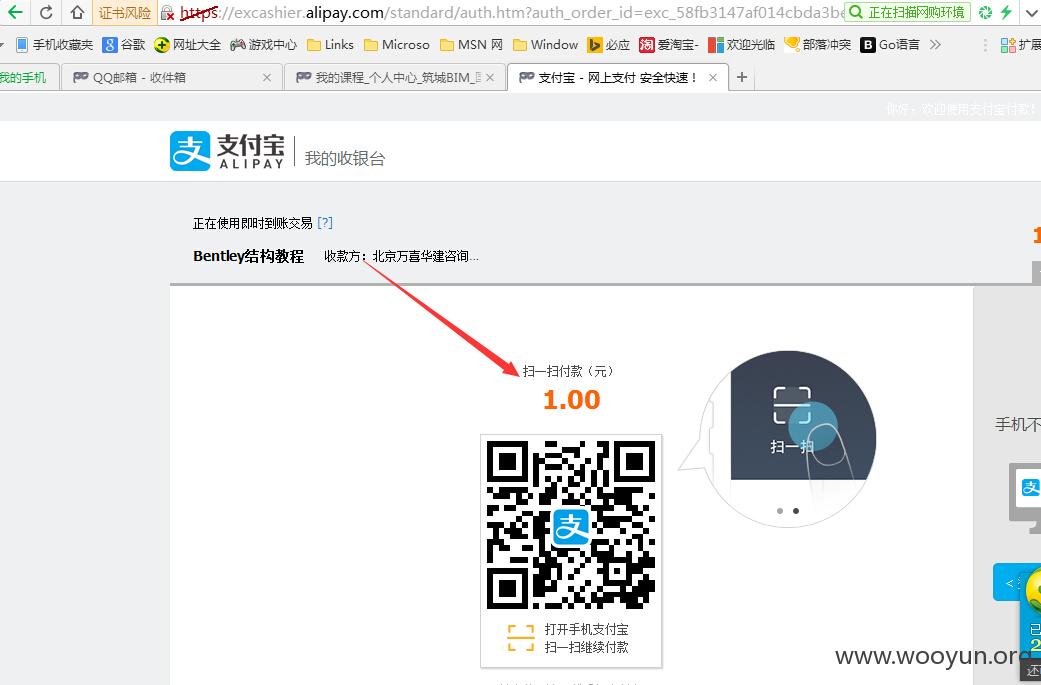
Task: Select the second carousel dot
Action: [x=796, y=510]
